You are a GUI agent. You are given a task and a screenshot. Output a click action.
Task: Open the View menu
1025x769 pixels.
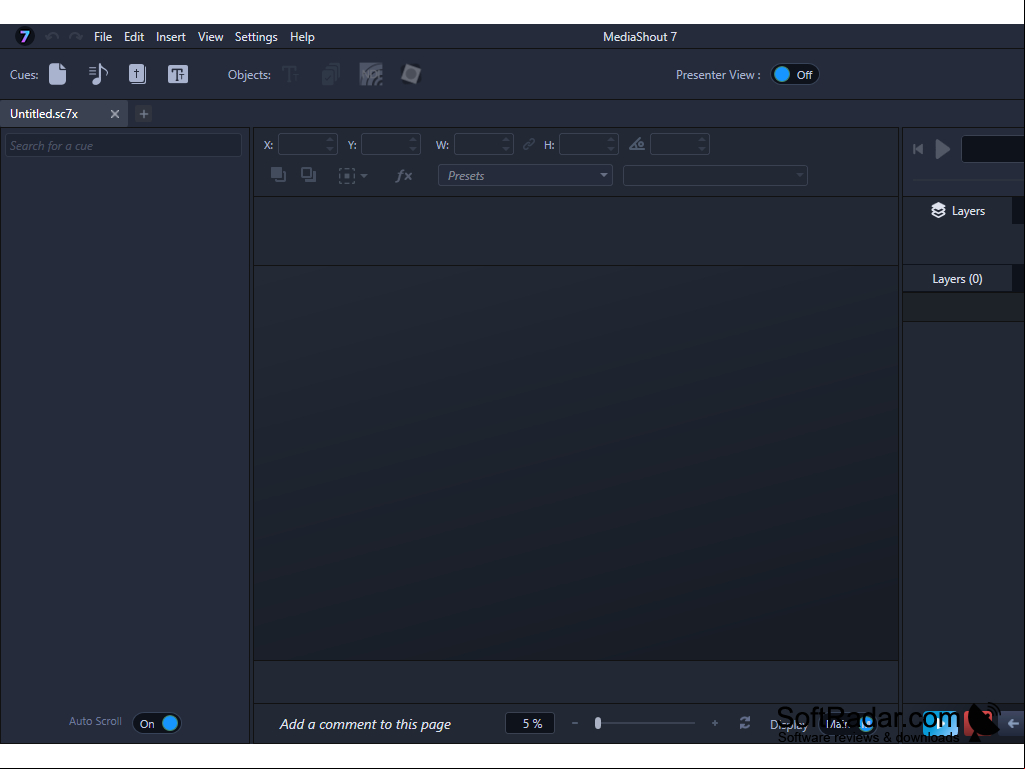[x=210, y=37]
